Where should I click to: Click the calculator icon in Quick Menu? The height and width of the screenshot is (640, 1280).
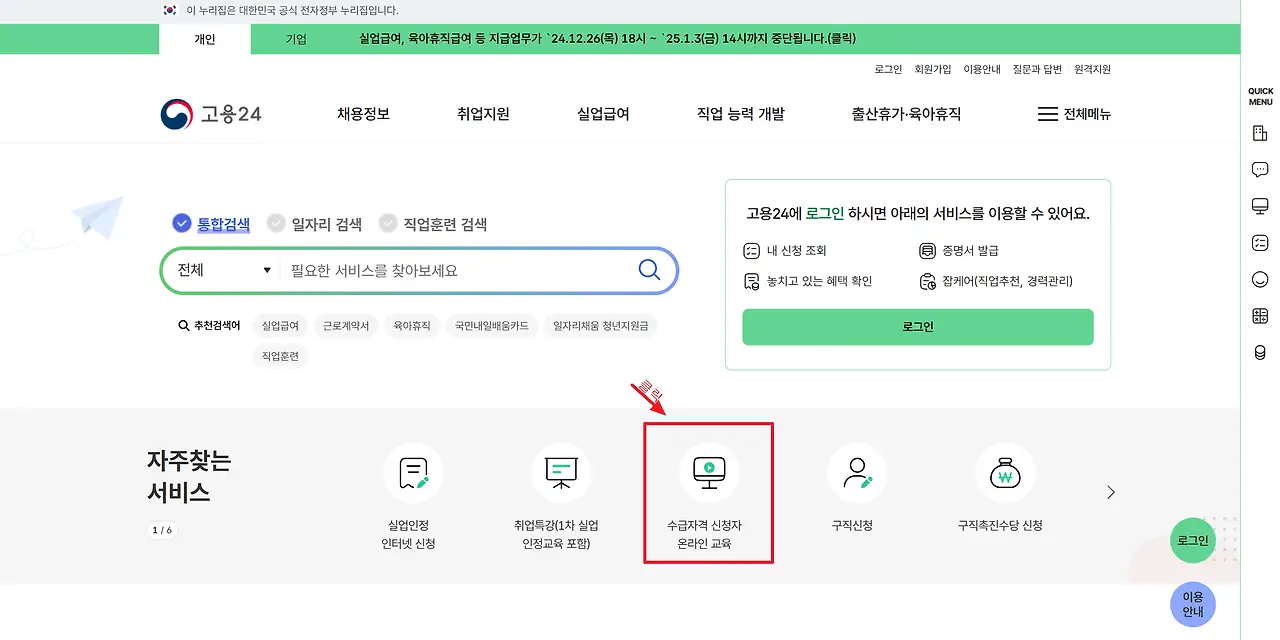[1260, 316]
